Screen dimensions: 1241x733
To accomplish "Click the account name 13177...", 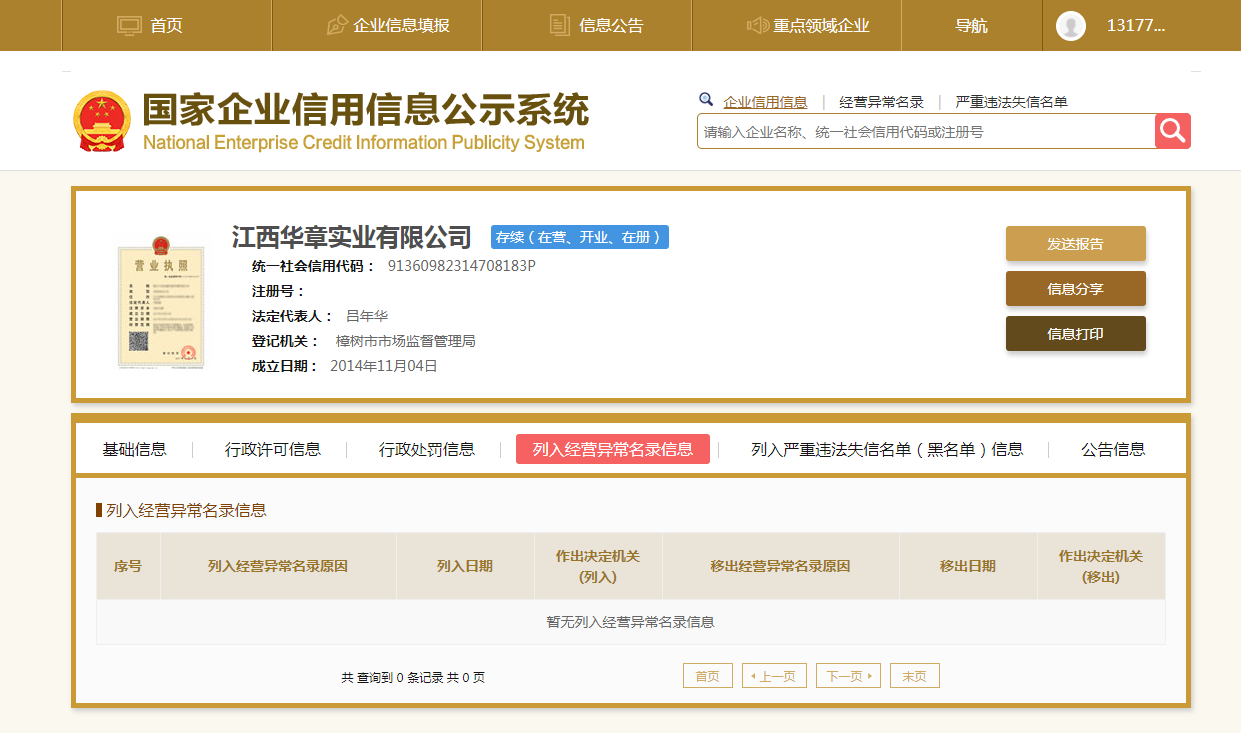I will click(1136, 26).
